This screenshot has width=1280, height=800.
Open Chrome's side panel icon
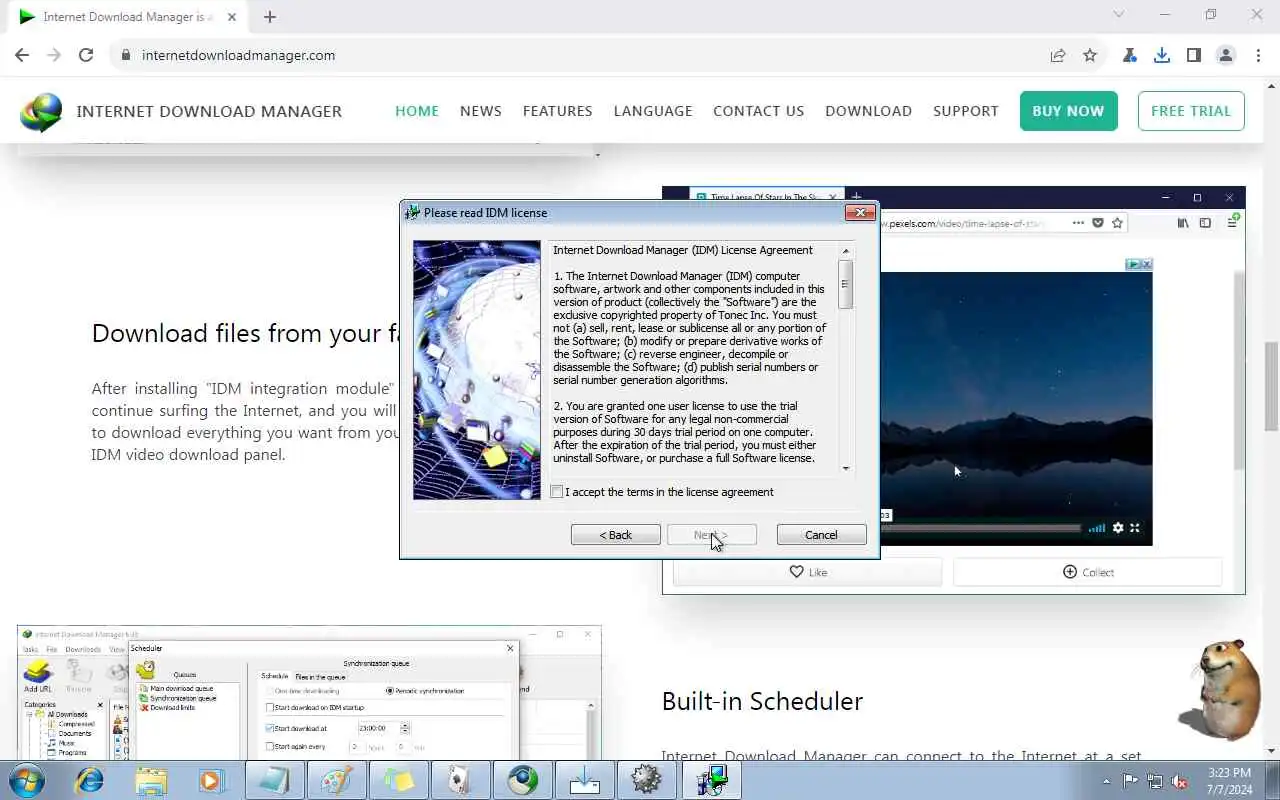click(x=1194, y=55)
